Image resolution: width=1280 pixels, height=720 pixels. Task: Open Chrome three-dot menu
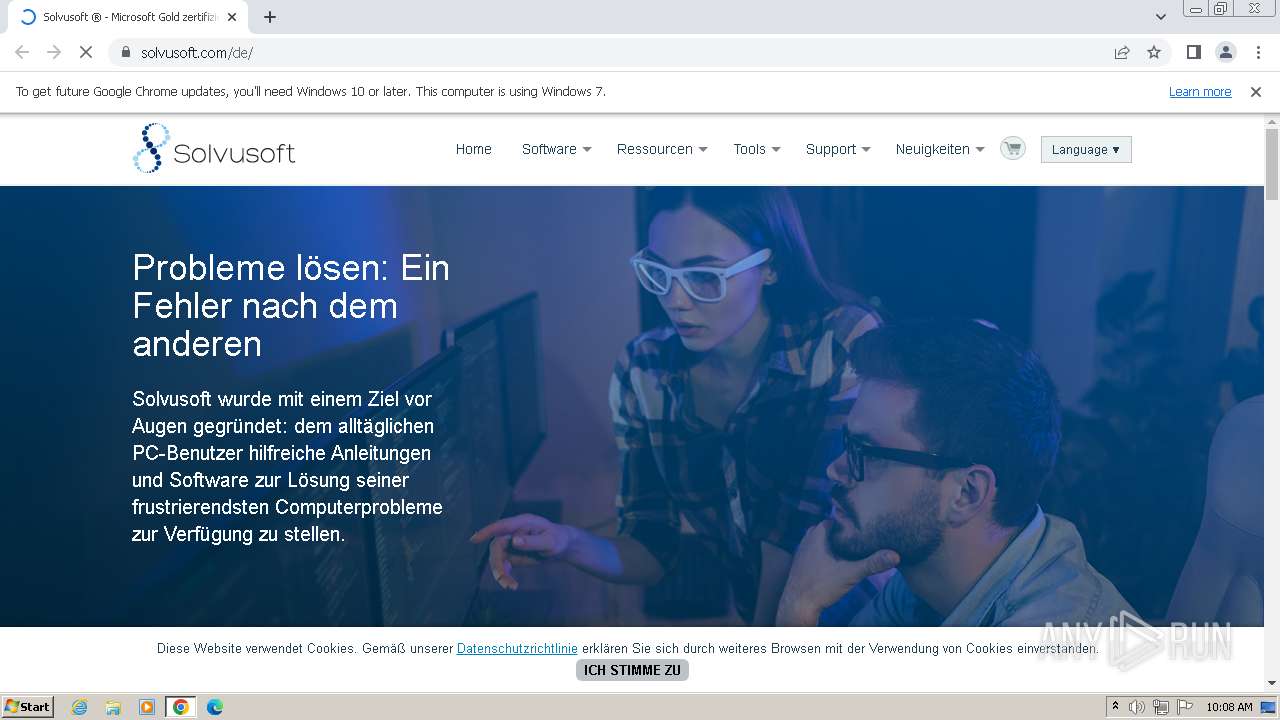pos(1257,52)
